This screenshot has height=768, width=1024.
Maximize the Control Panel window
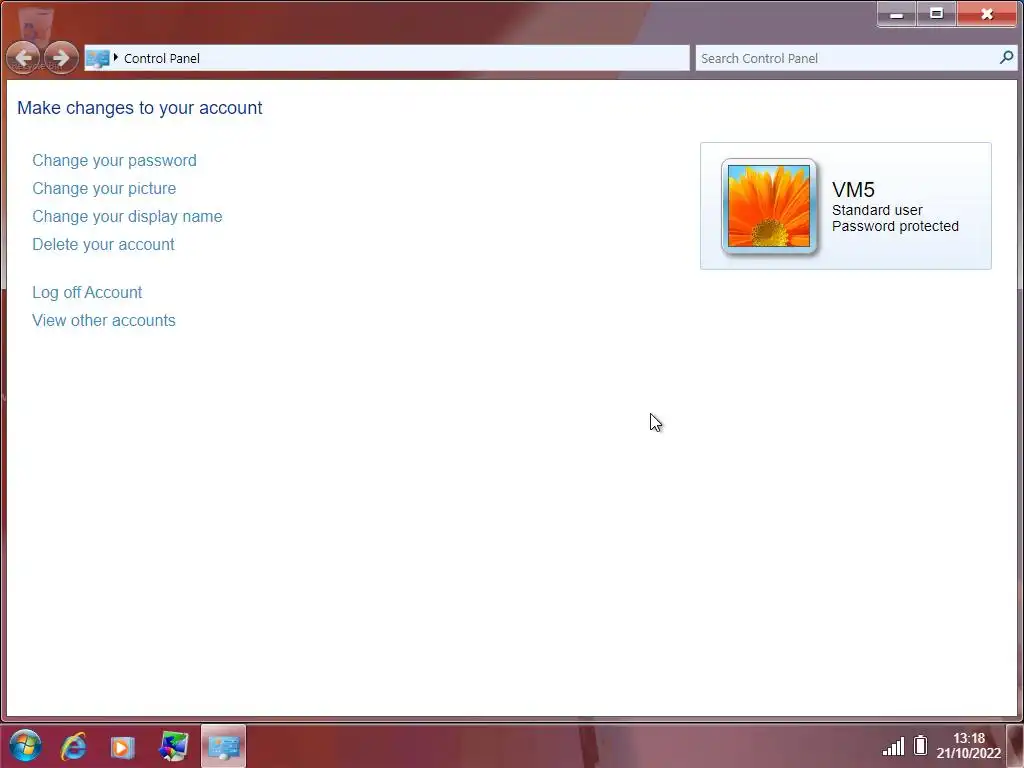[936, 14]
